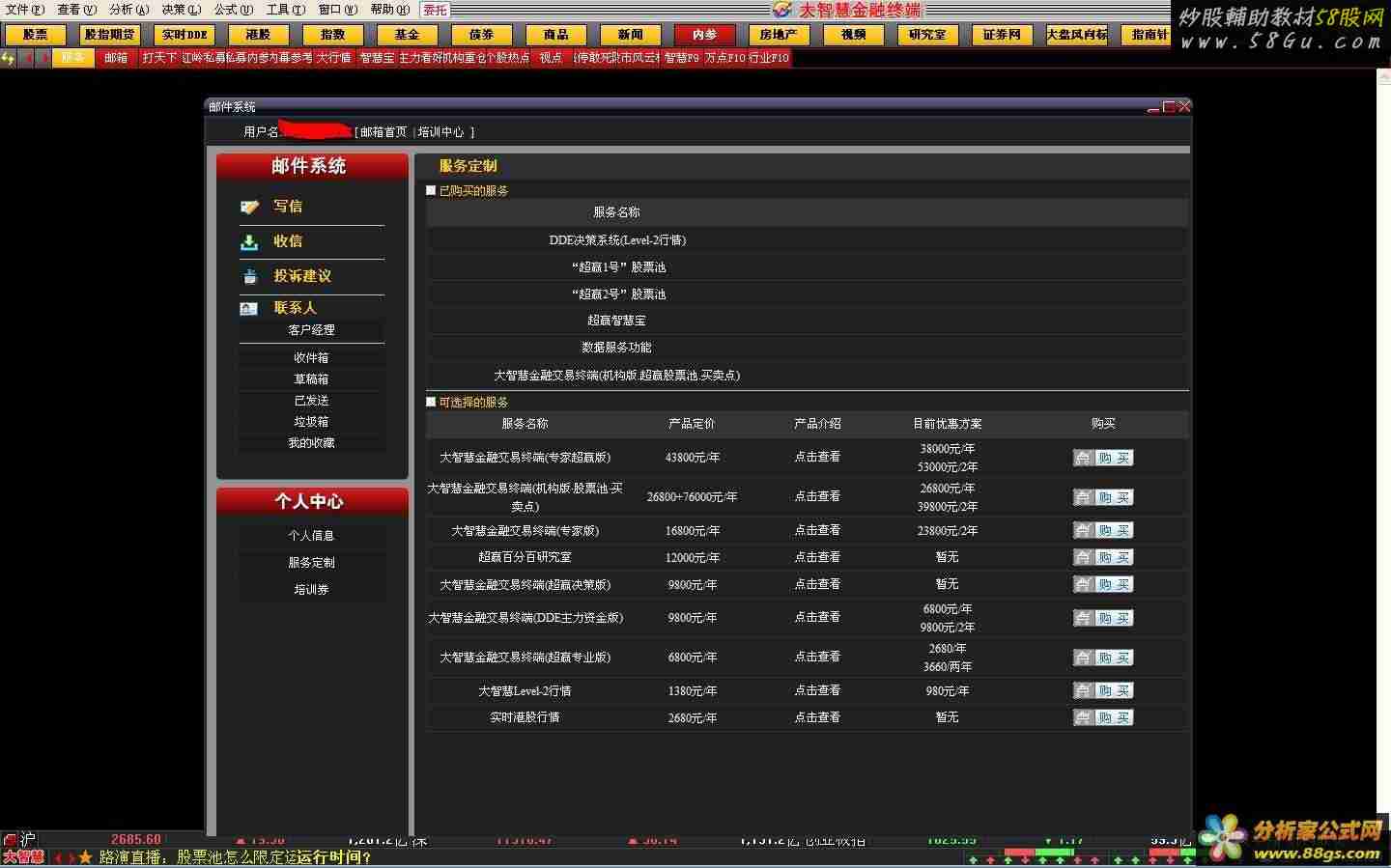The width and height of the screenshot is (1391, 868).
Task: Select 内参 toolbar button
Action: 705,35
